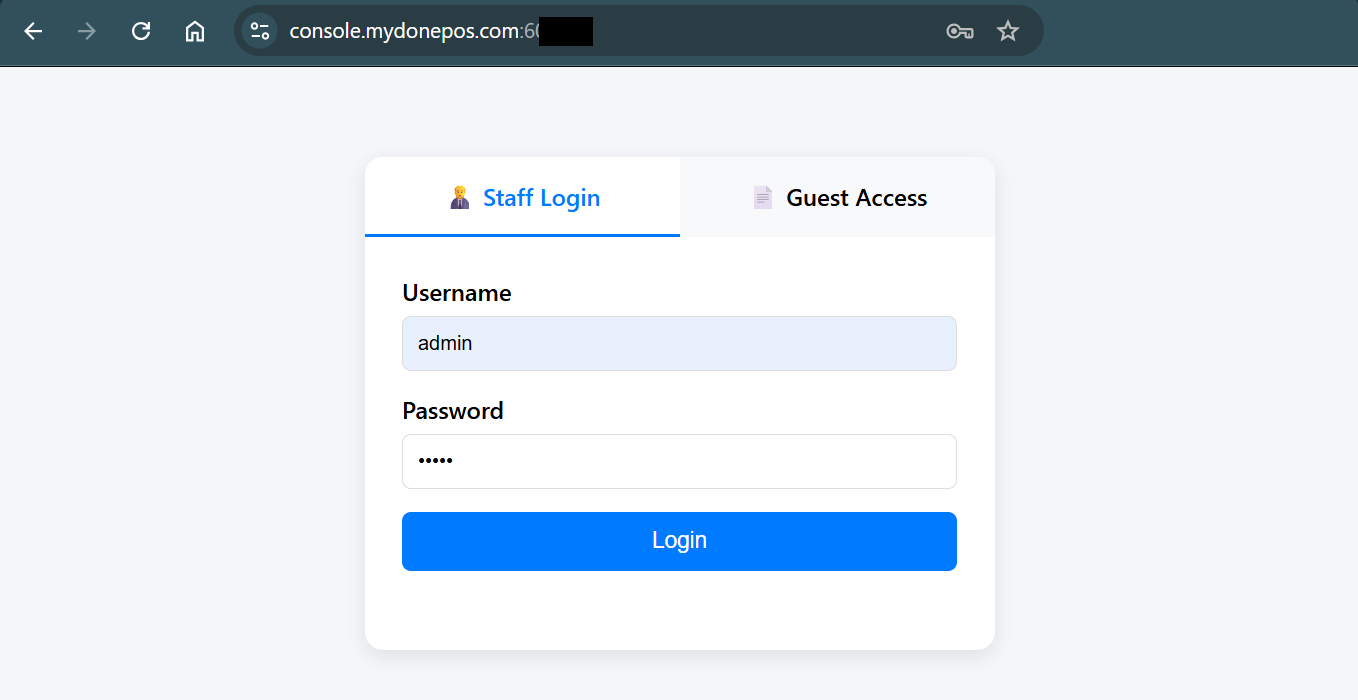1358x700 pixels.
Task: Bookmark this page with the star
Action: 1008,31
